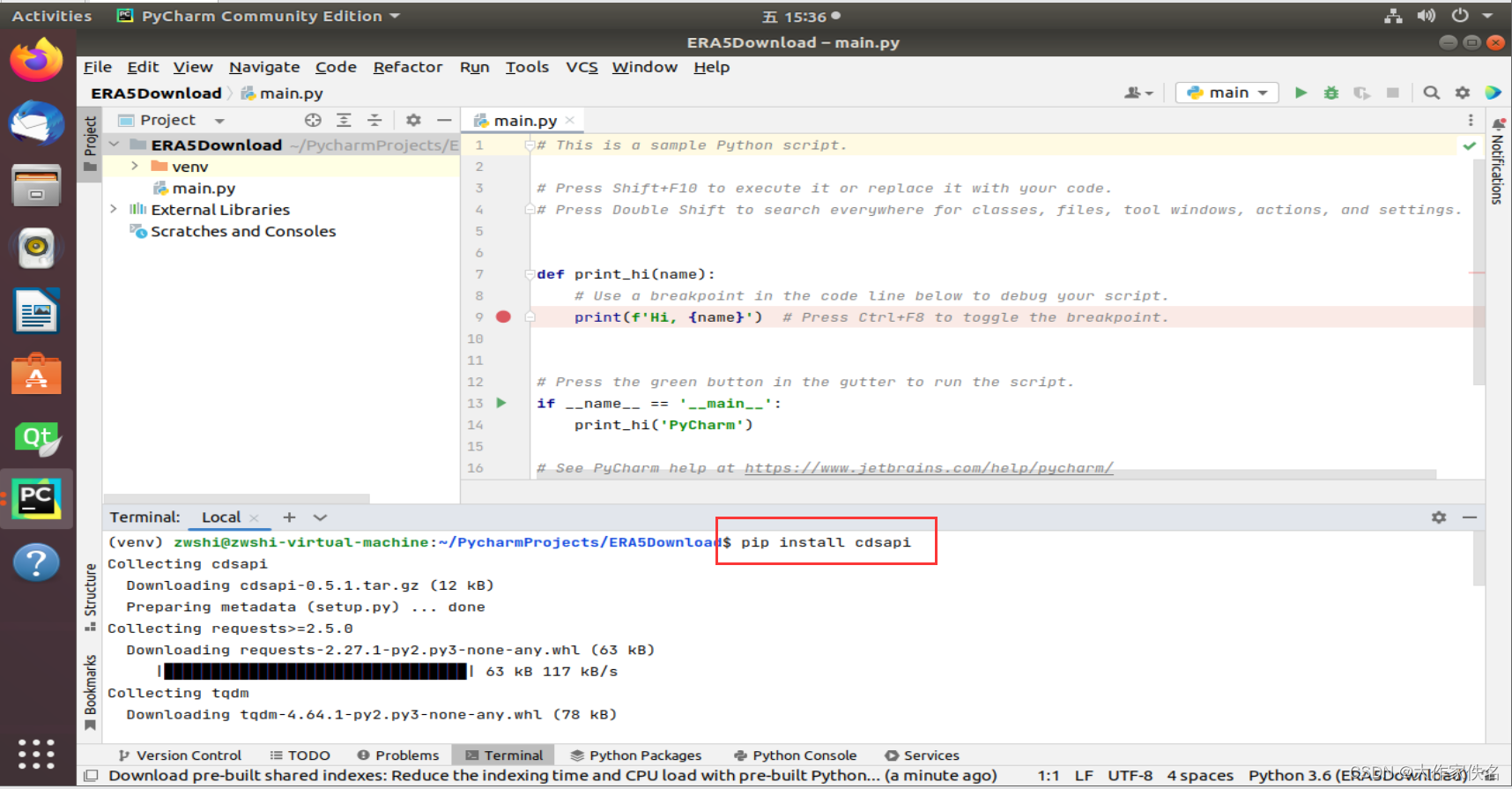
Task: Close the main.py editor tab
Action: coord(570,120)
